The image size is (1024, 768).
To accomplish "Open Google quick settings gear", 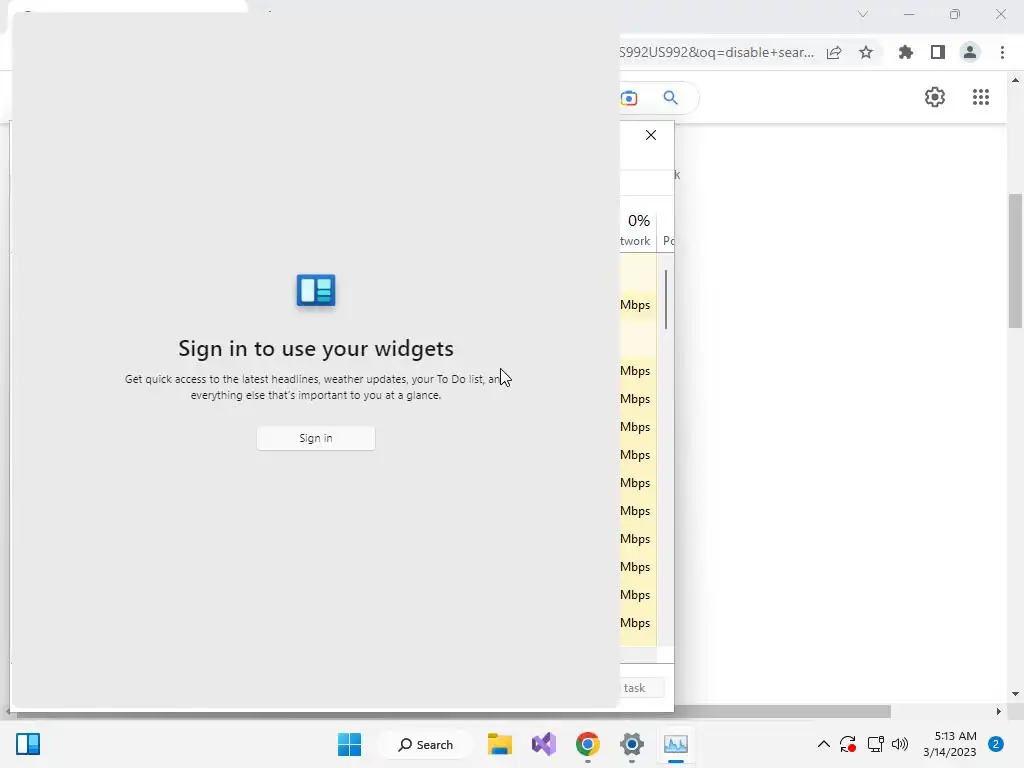I will click(935, 97).
